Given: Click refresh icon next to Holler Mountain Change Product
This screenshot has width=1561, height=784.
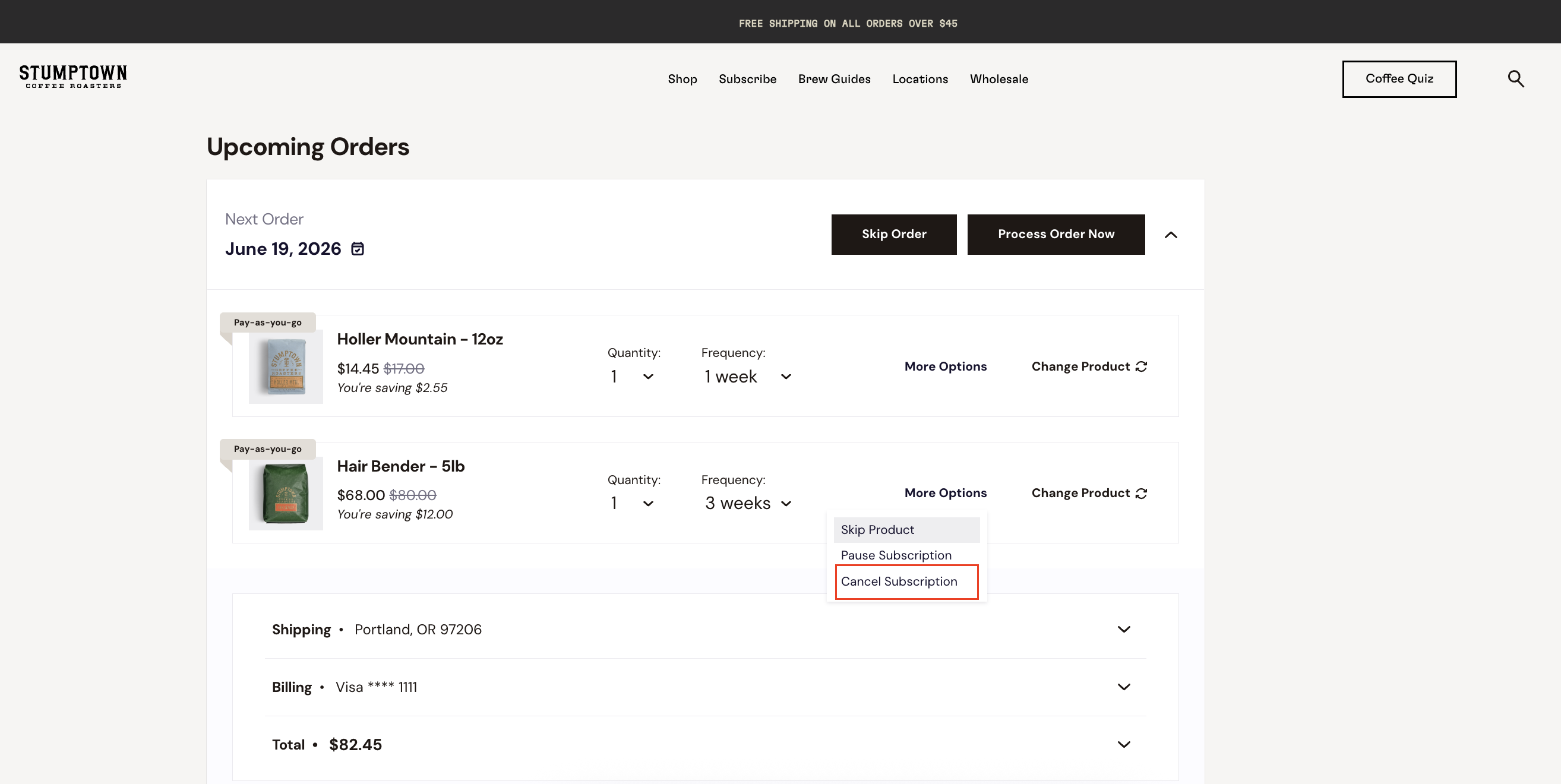Looking at the screenshot, I should 1141,366.
